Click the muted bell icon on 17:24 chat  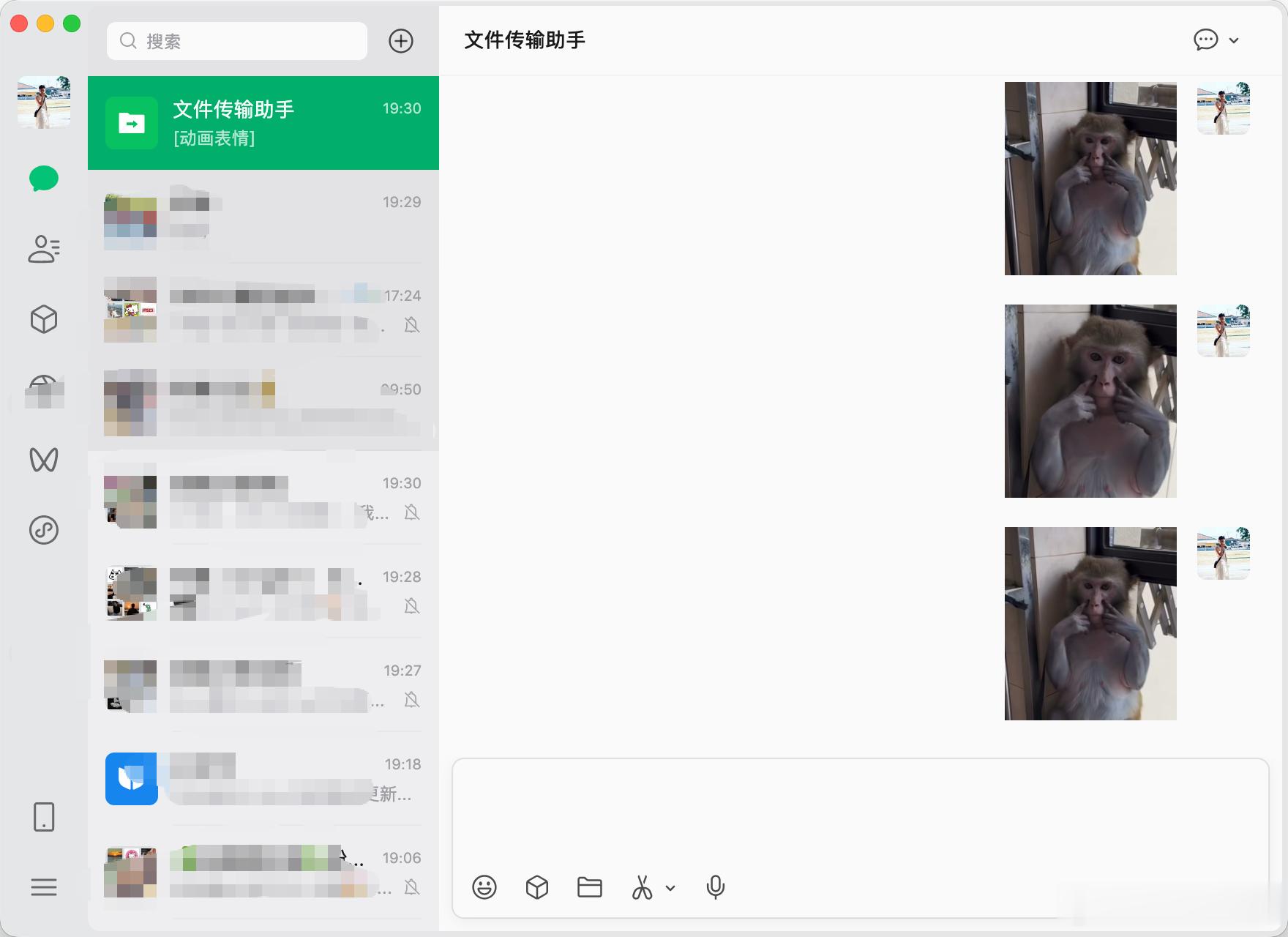(412, 325)
